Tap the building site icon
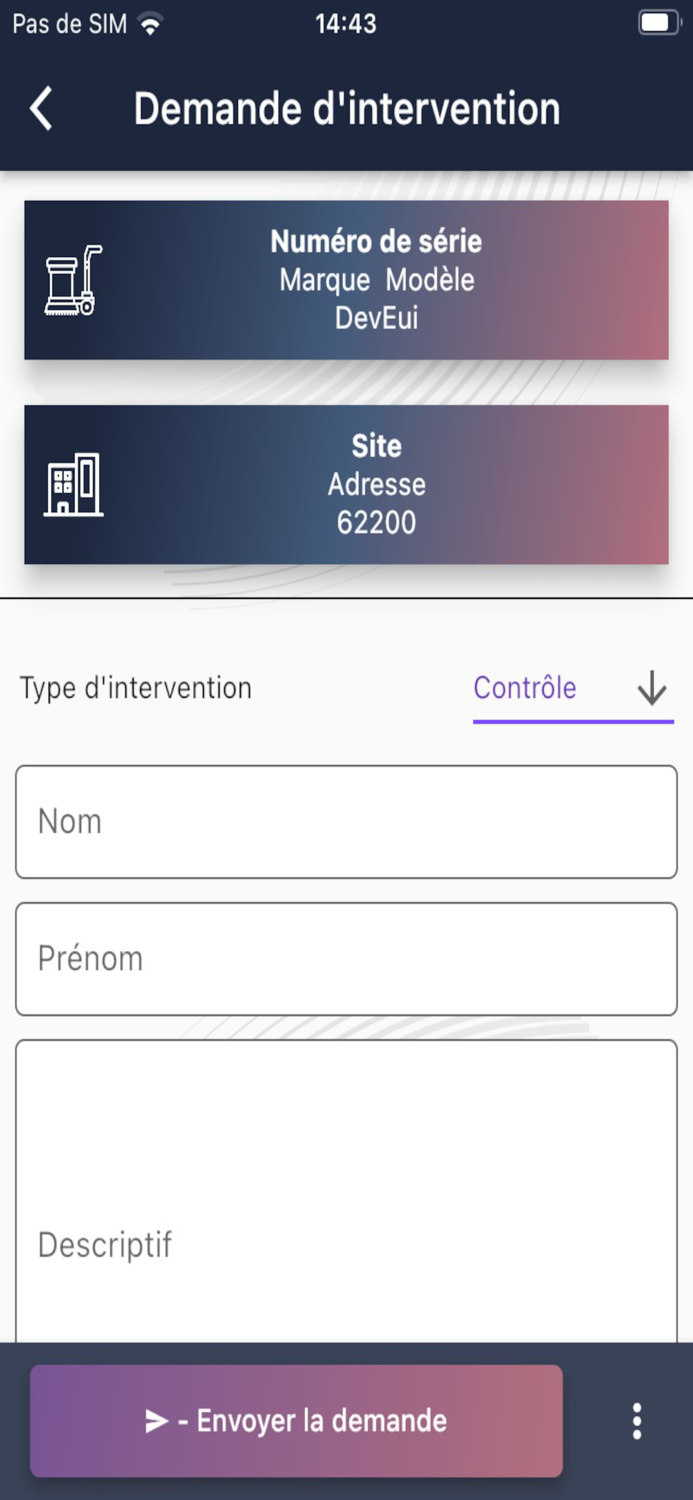Image resolution: width=693 pixels, height=1500 pixels. tap(72, 484)
